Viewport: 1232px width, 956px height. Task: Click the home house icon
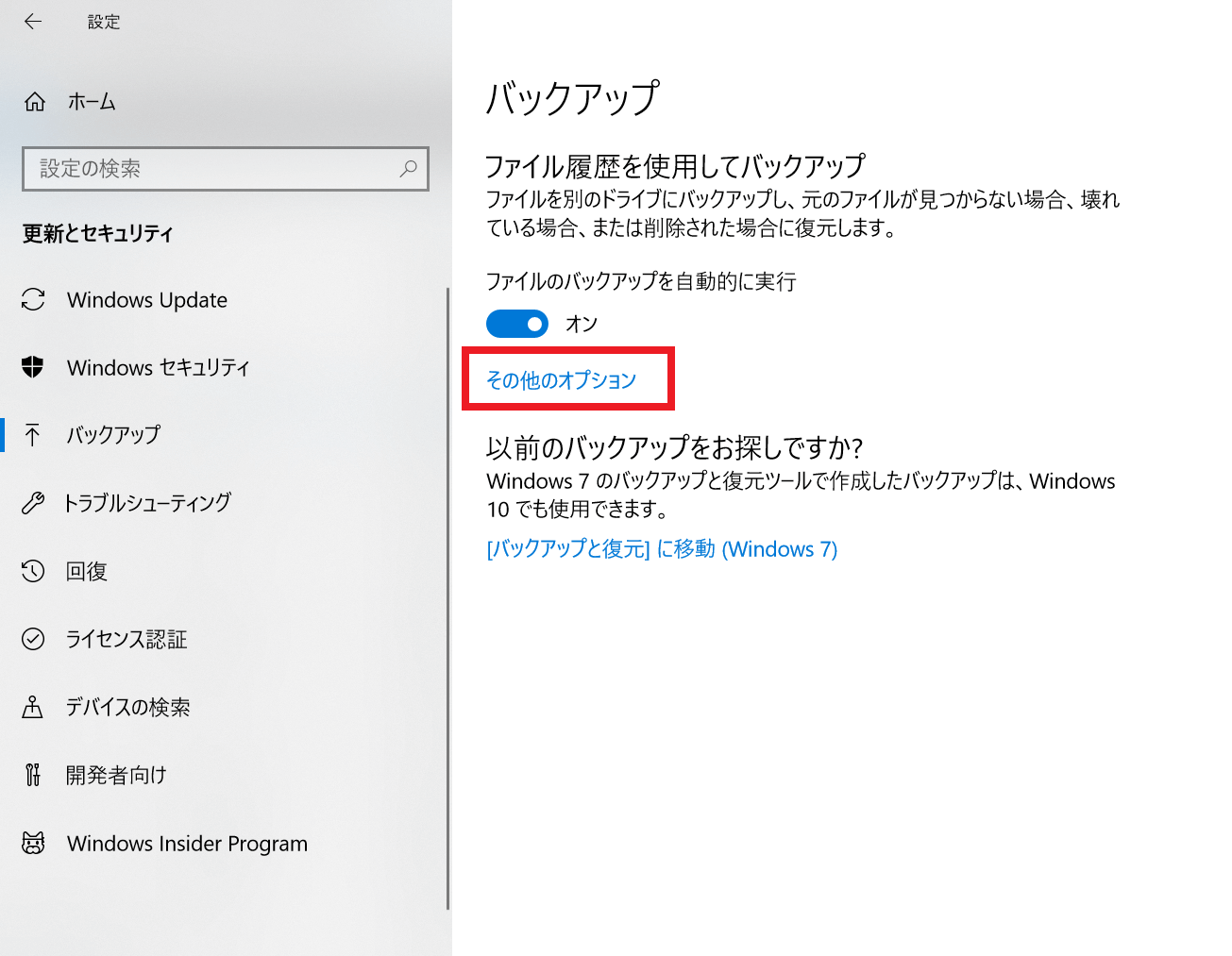coord(35,102)
